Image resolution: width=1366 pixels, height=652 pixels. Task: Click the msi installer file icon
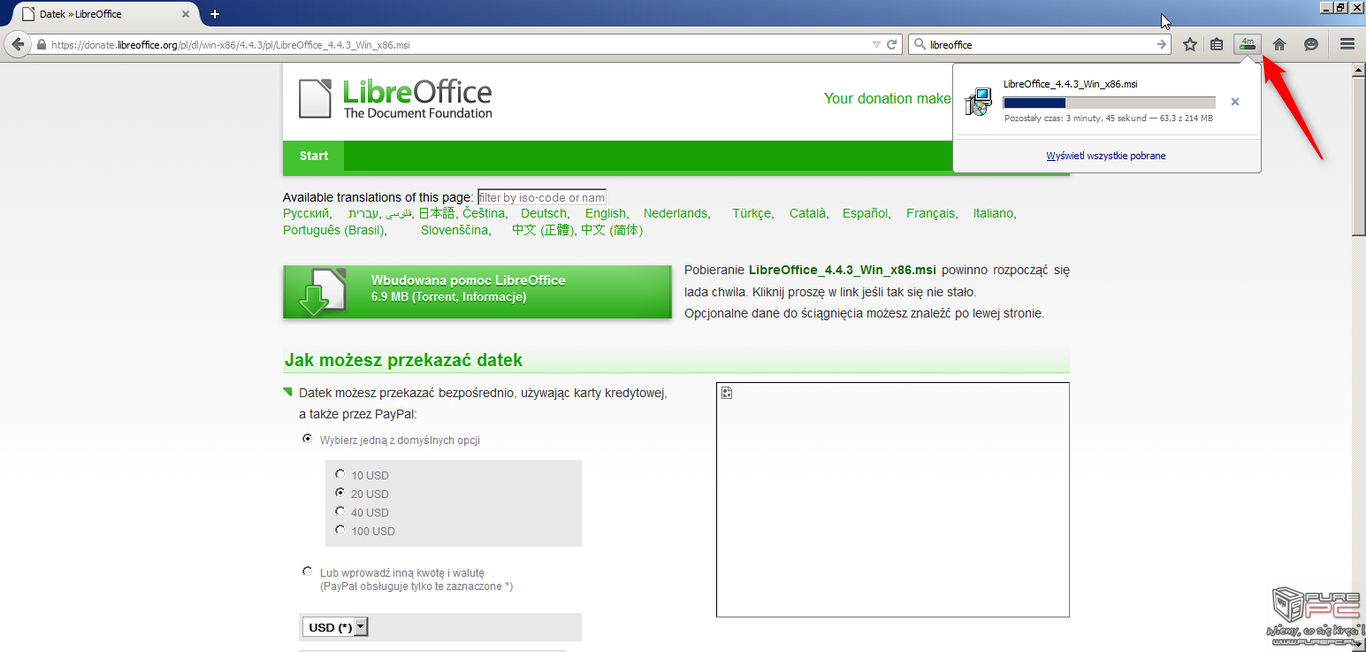[978, 102]
